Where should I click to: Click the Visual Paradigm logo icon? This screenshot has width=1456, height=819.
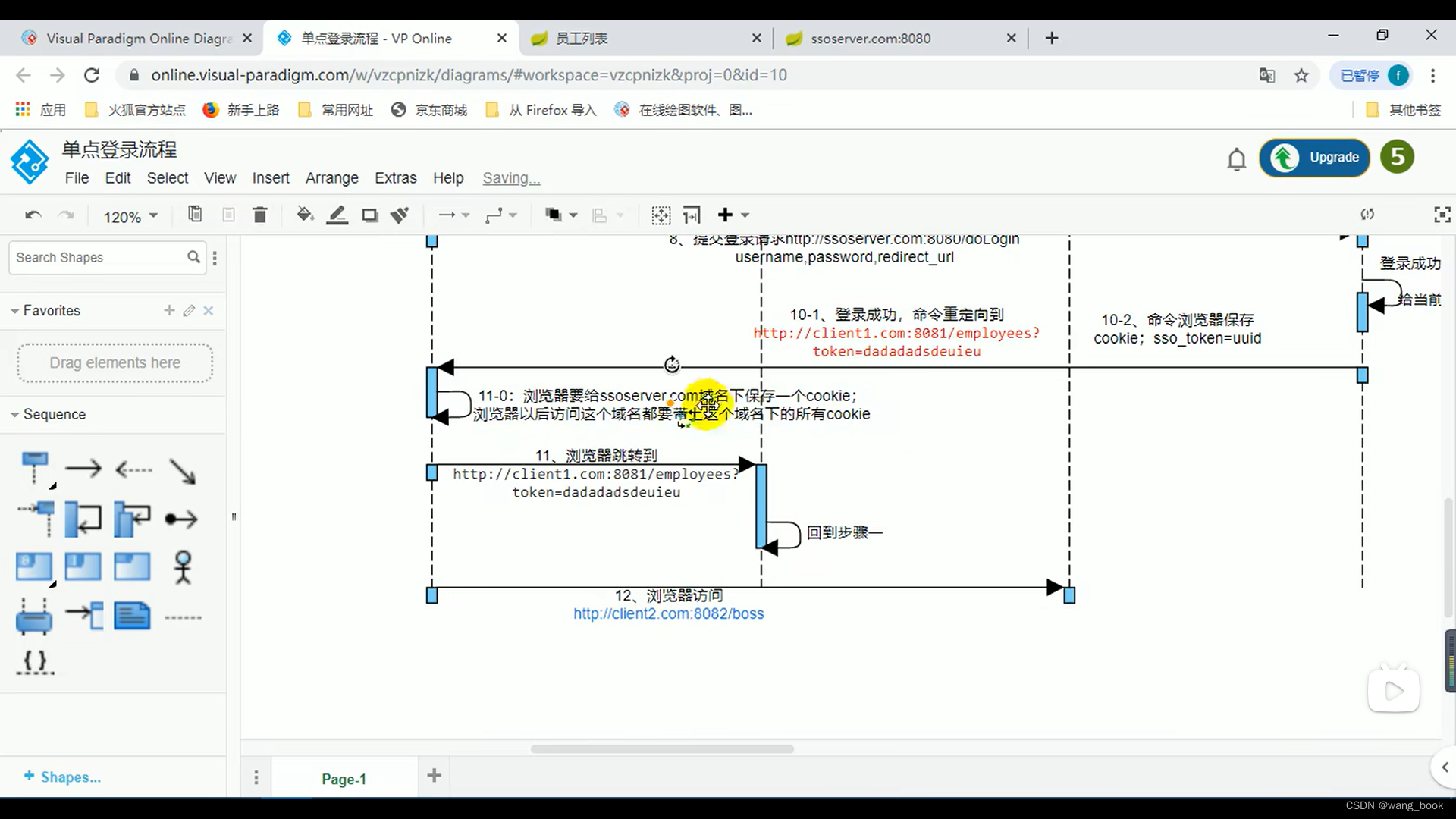tap(30, 162)
